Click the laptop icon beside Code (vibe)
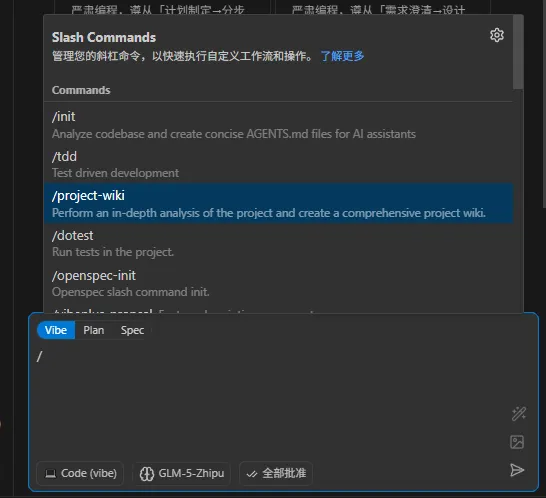The height and width of the screenshot is (498, 546). point(51,474)
